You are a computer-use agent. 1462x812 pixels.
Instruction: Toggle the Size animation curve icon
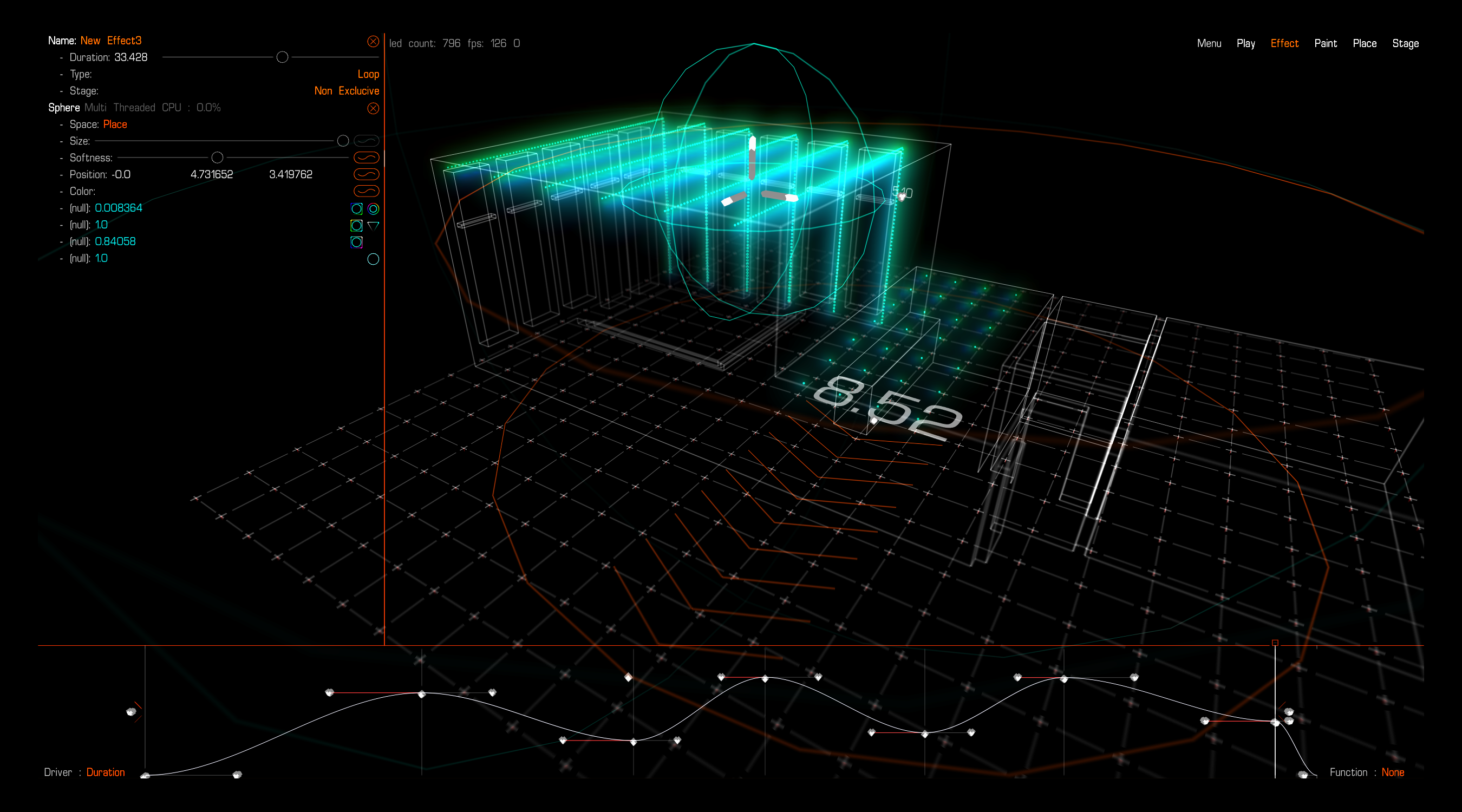(366, 141)
